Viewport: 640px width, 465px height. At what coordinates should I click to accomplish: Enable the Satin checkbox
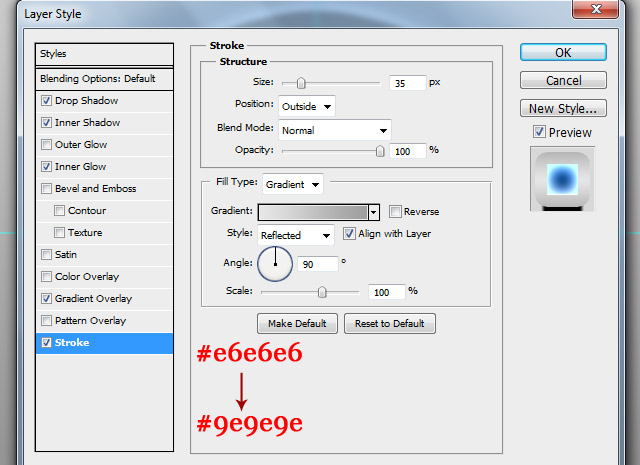[47, 255]
